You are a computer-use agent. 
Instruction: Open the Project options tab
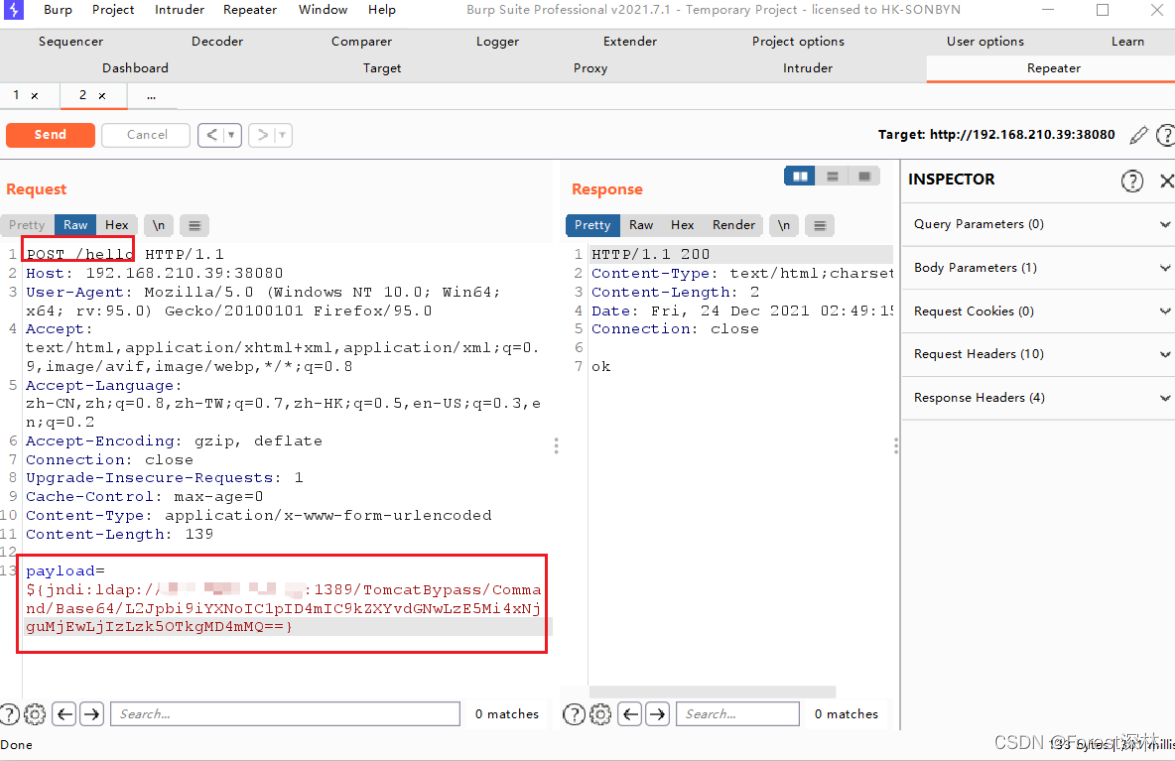tap(798, 42)
